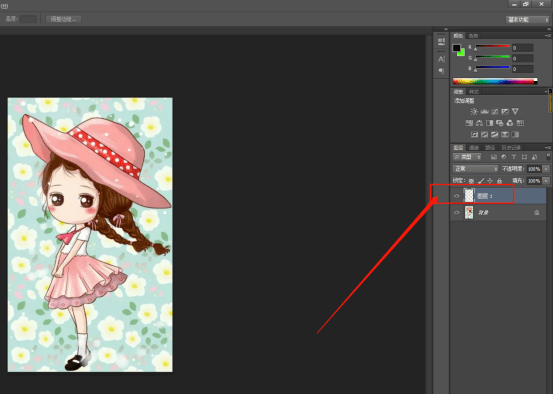Open the collapsed properties panel icon at top of dock

pyautogui.click(x=441, y=42)
